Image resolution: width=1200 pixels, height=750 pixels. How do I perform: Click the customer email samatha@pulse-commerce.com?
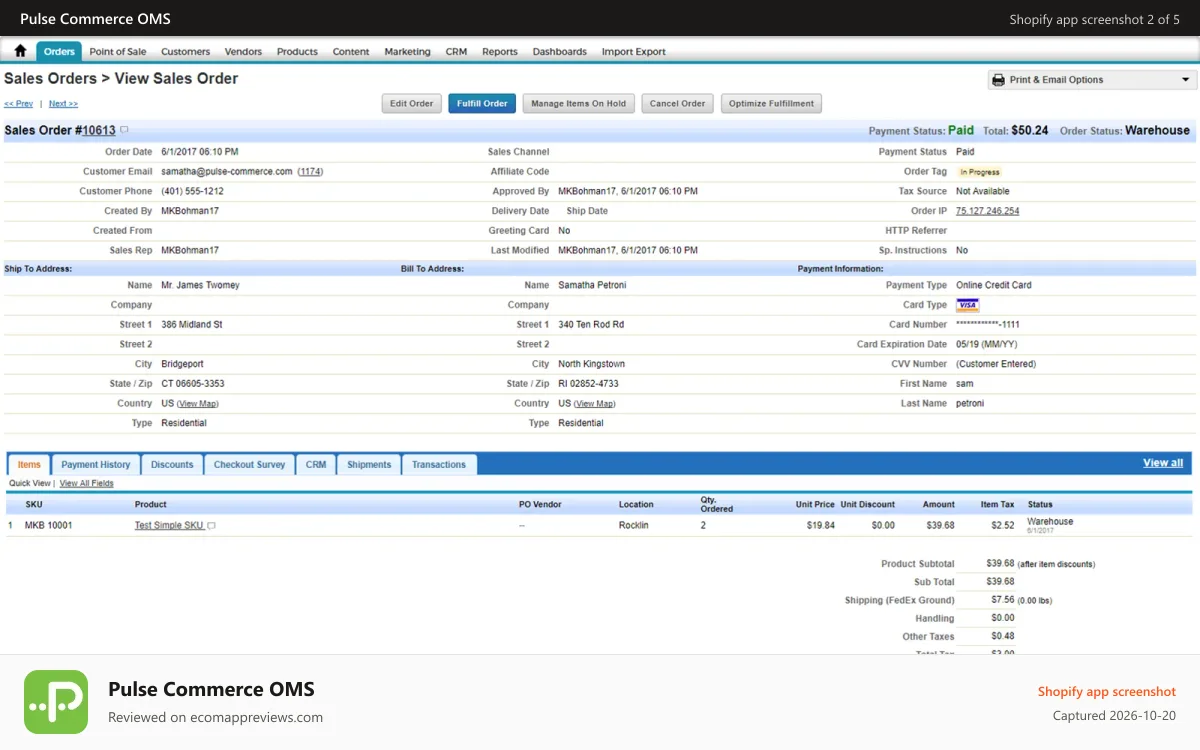tap(227, 172)
